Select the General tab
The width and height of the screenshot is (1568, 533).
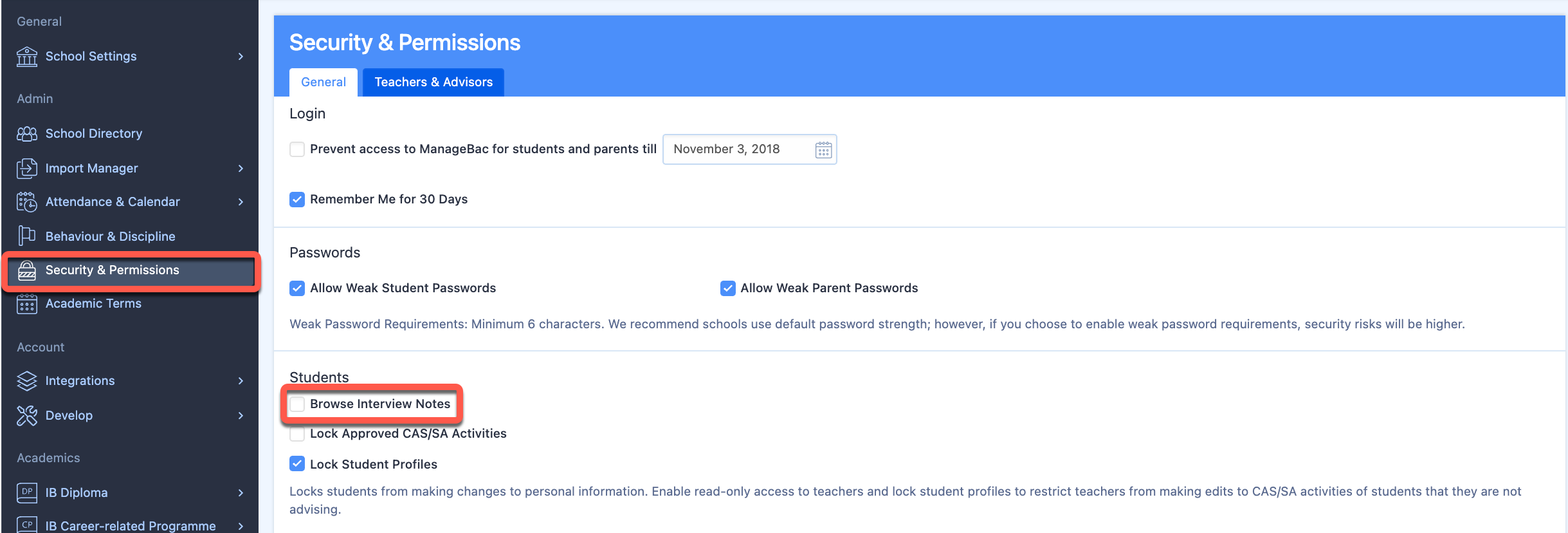click(324, 82)
